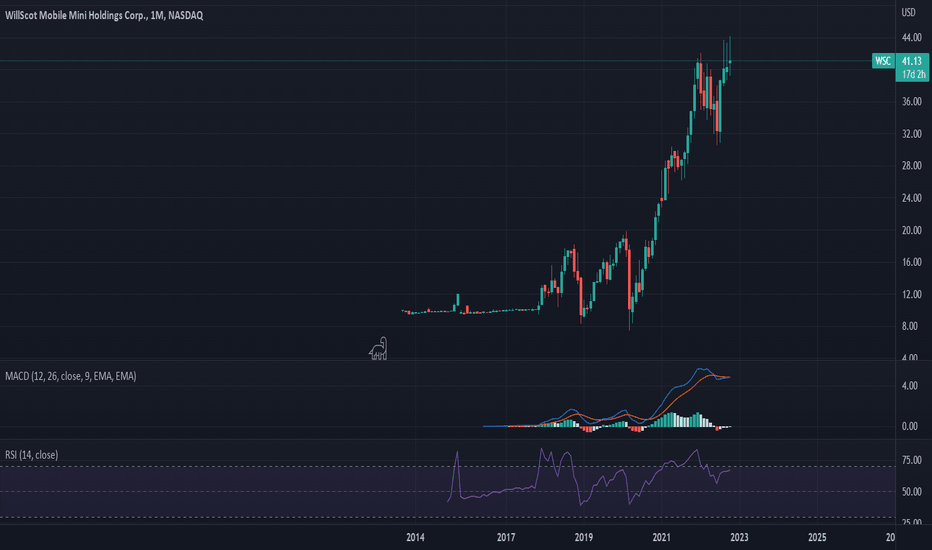The width and height of the screenshot is (932, 550).
Task: Select the 41.13 current price tag
Action: click(x=912, y=61)
